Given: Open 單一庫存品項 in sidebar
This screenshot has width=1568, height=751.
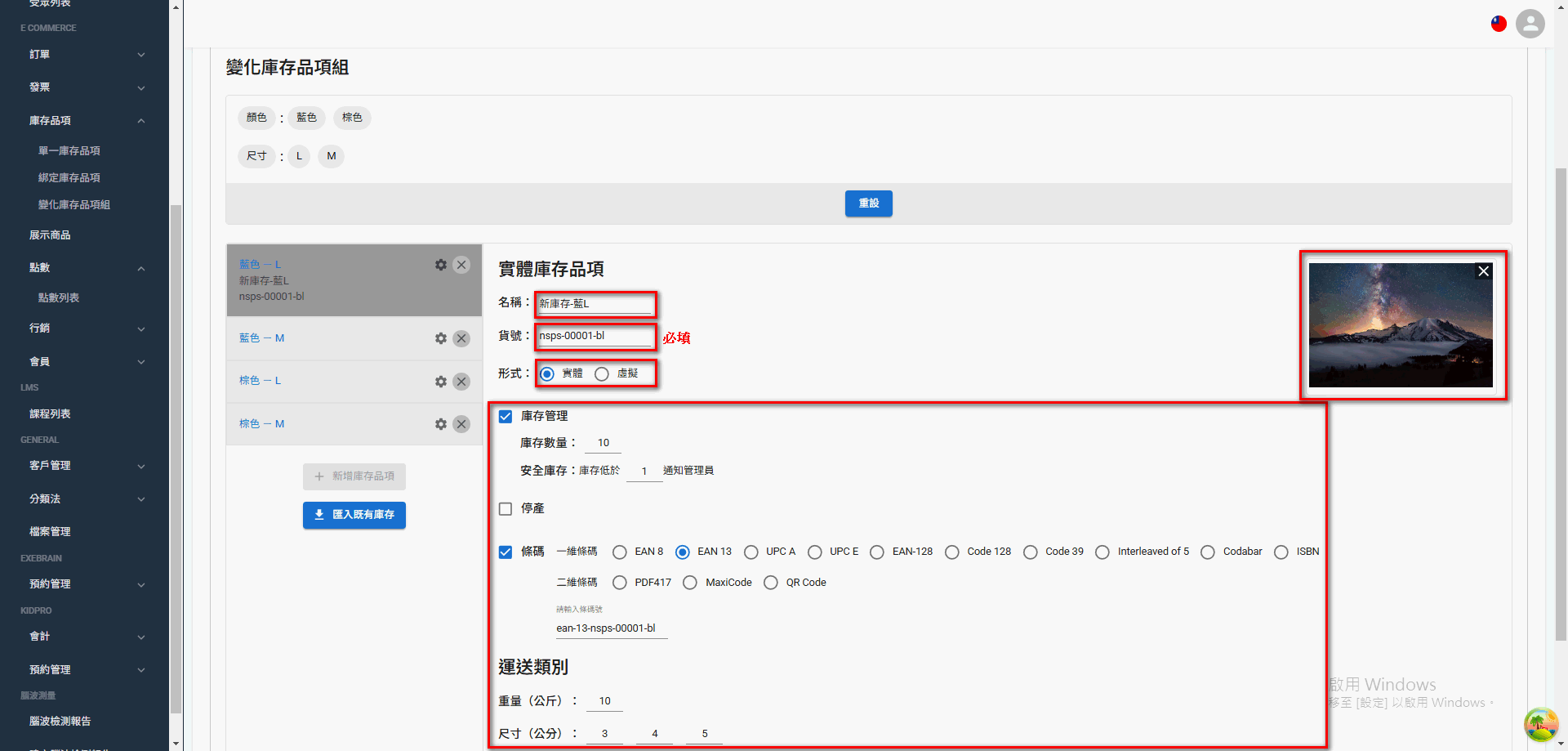Looking at the screenshot, I should [x=69, y=151].
